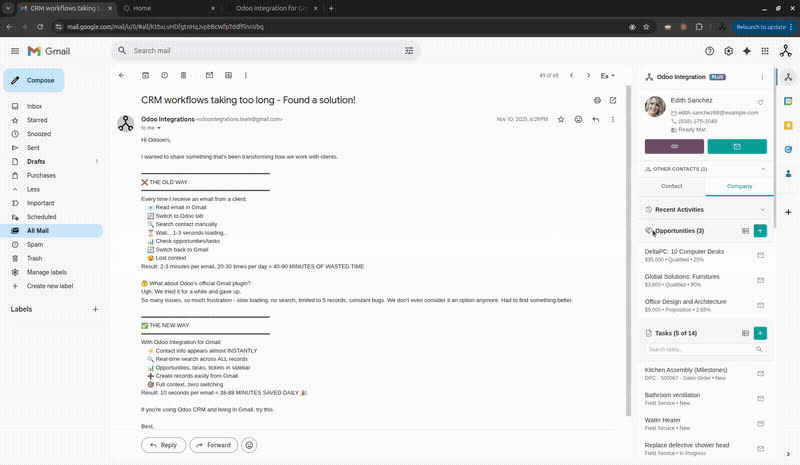Add a new label with plus
This screenshot has width=800, height=465.
95,309
